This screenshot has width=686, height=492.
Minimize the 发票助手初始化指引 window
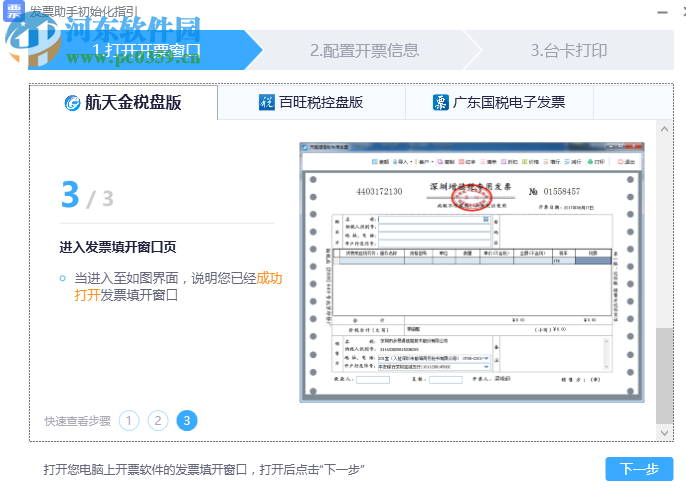pos(662,12)
